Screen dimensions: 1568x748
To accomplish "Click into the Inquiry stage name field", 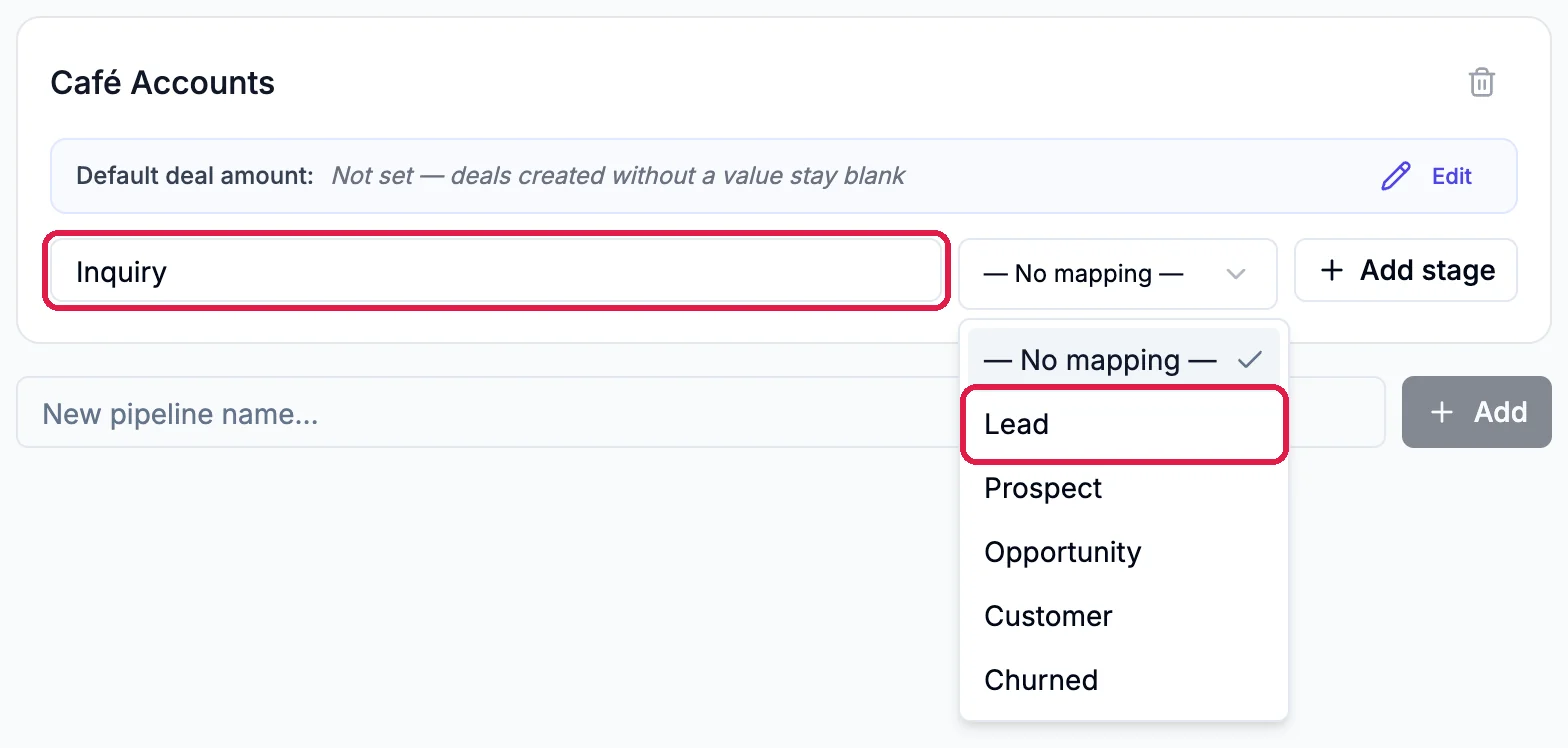I will [496, 271].
